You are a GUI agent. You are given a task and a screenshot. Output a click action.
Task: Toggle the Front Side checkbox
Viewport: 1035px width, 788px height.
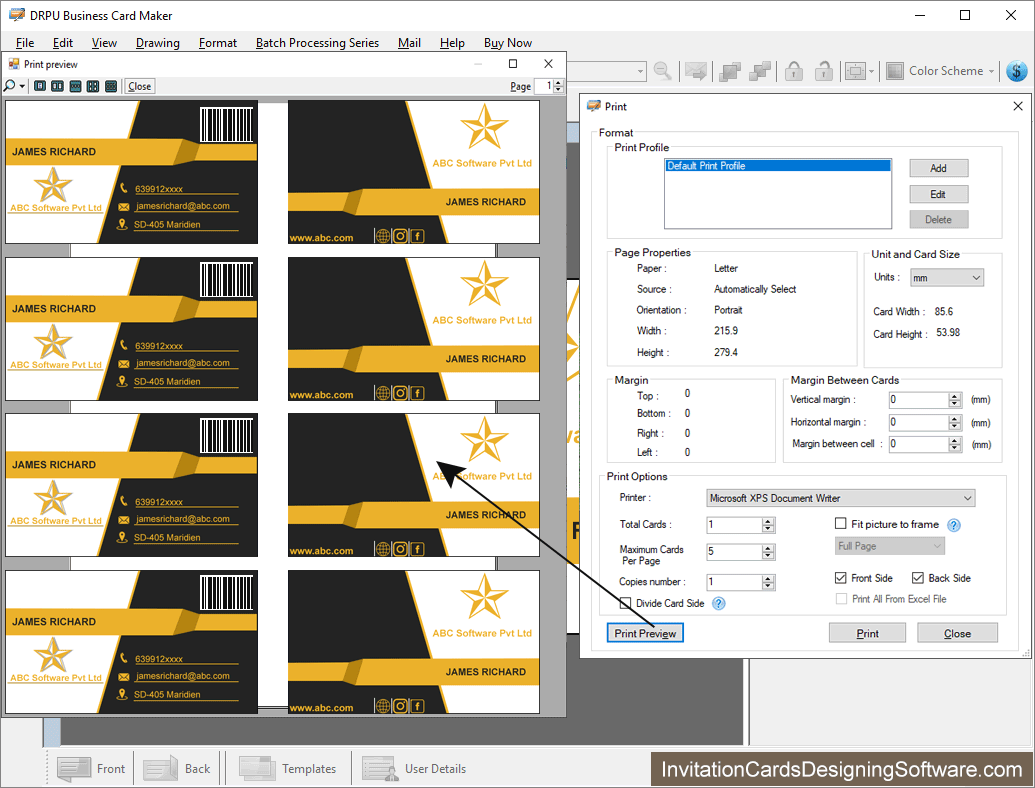[x=840, y=577]
